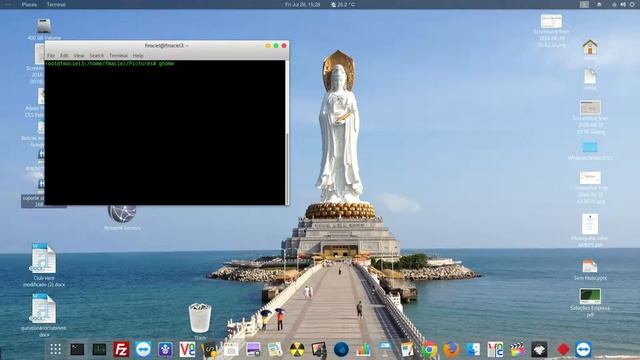Image resolution: width=640 pixels, height=360 pixels.
Task: Open the VNC viewer icon left of script icon
Action: [187, 349]
